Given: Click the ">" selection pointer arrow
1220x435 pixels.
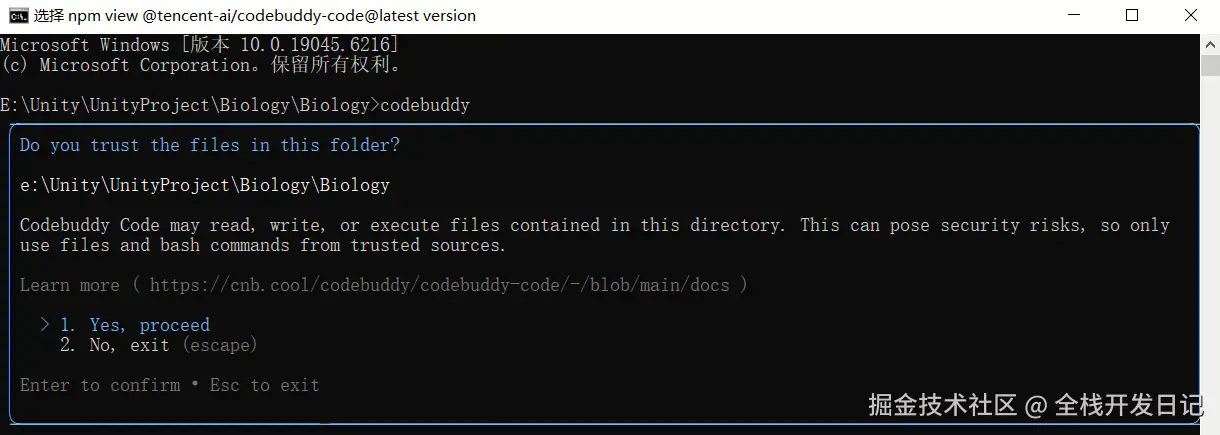Looking at the screenshot, I should tap(45, 325).
